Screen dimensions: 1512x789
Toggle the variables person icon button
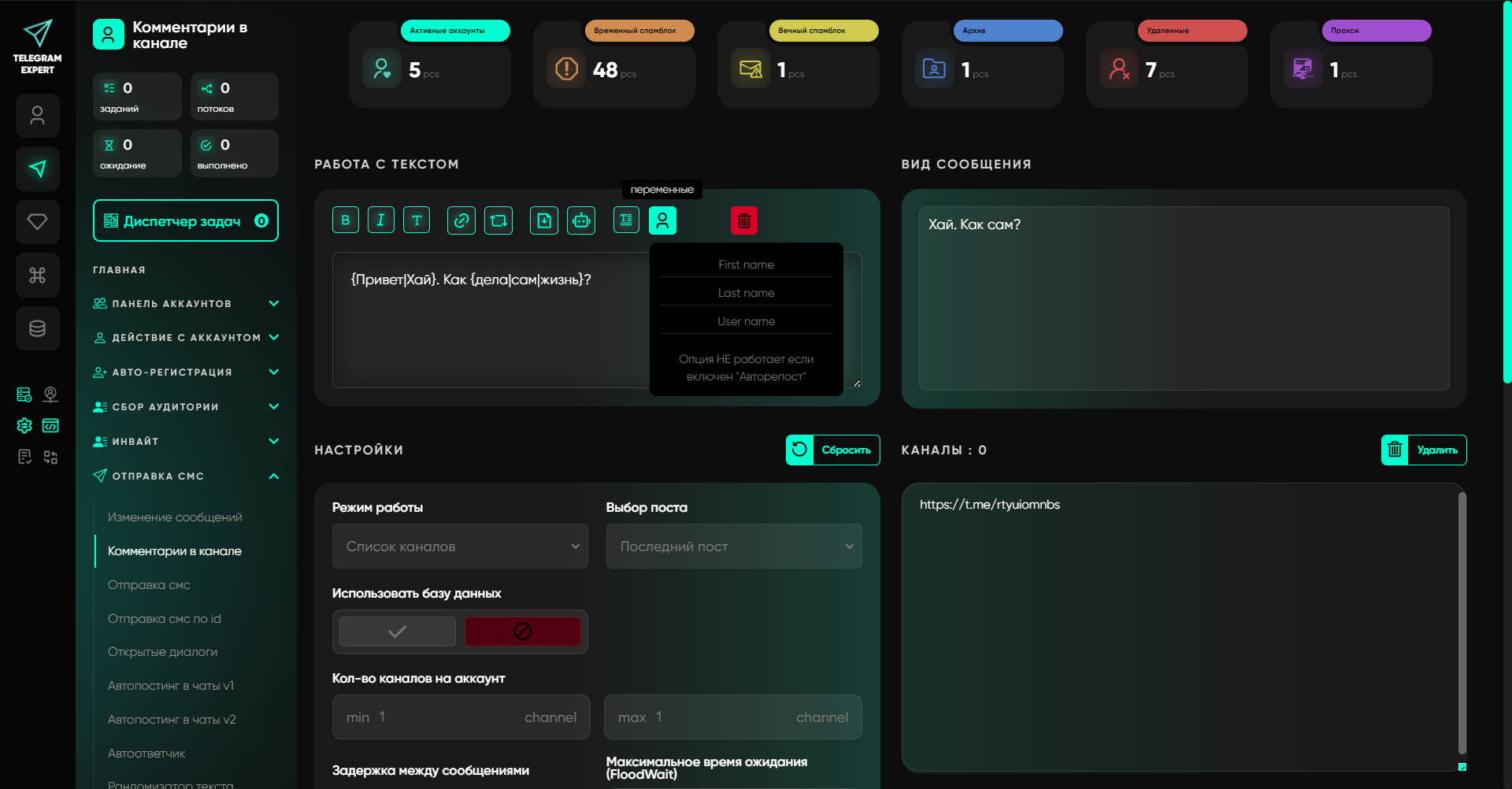(x=662, y=220)
